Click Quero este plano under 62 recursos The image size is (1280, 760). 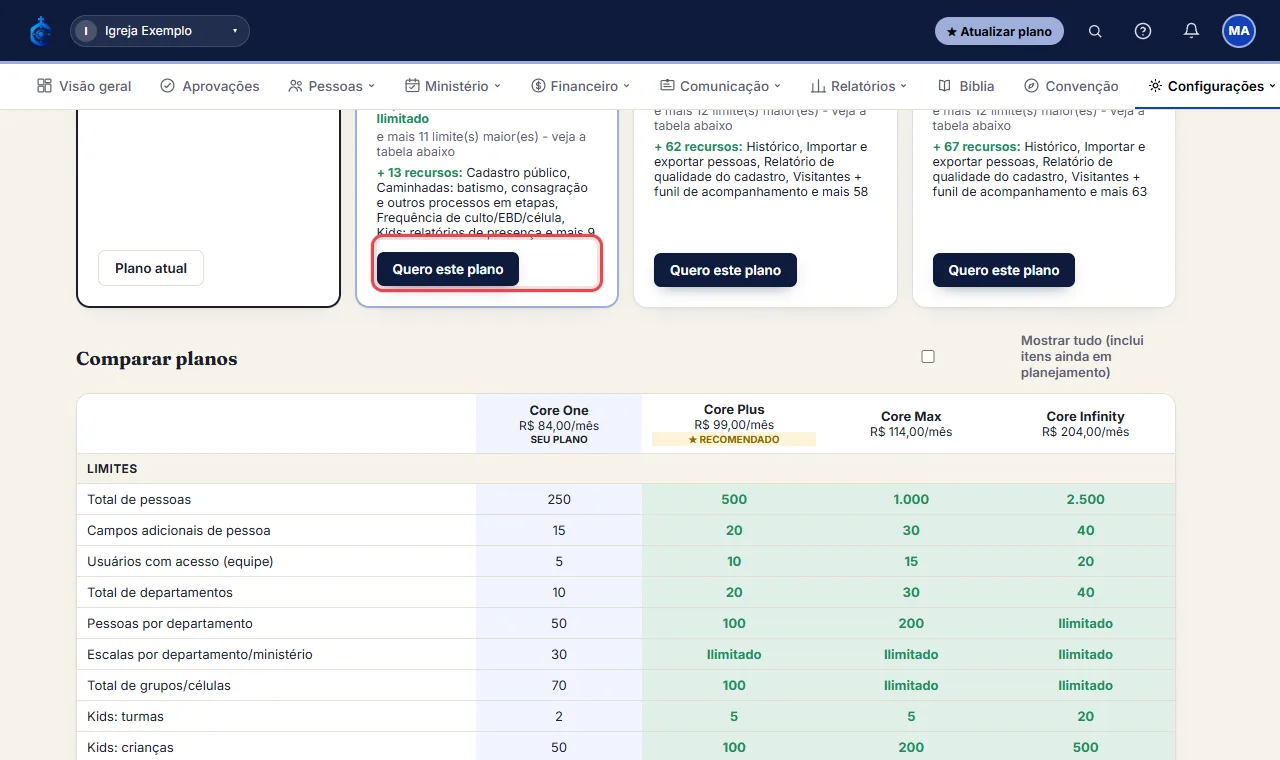[725, 270]
